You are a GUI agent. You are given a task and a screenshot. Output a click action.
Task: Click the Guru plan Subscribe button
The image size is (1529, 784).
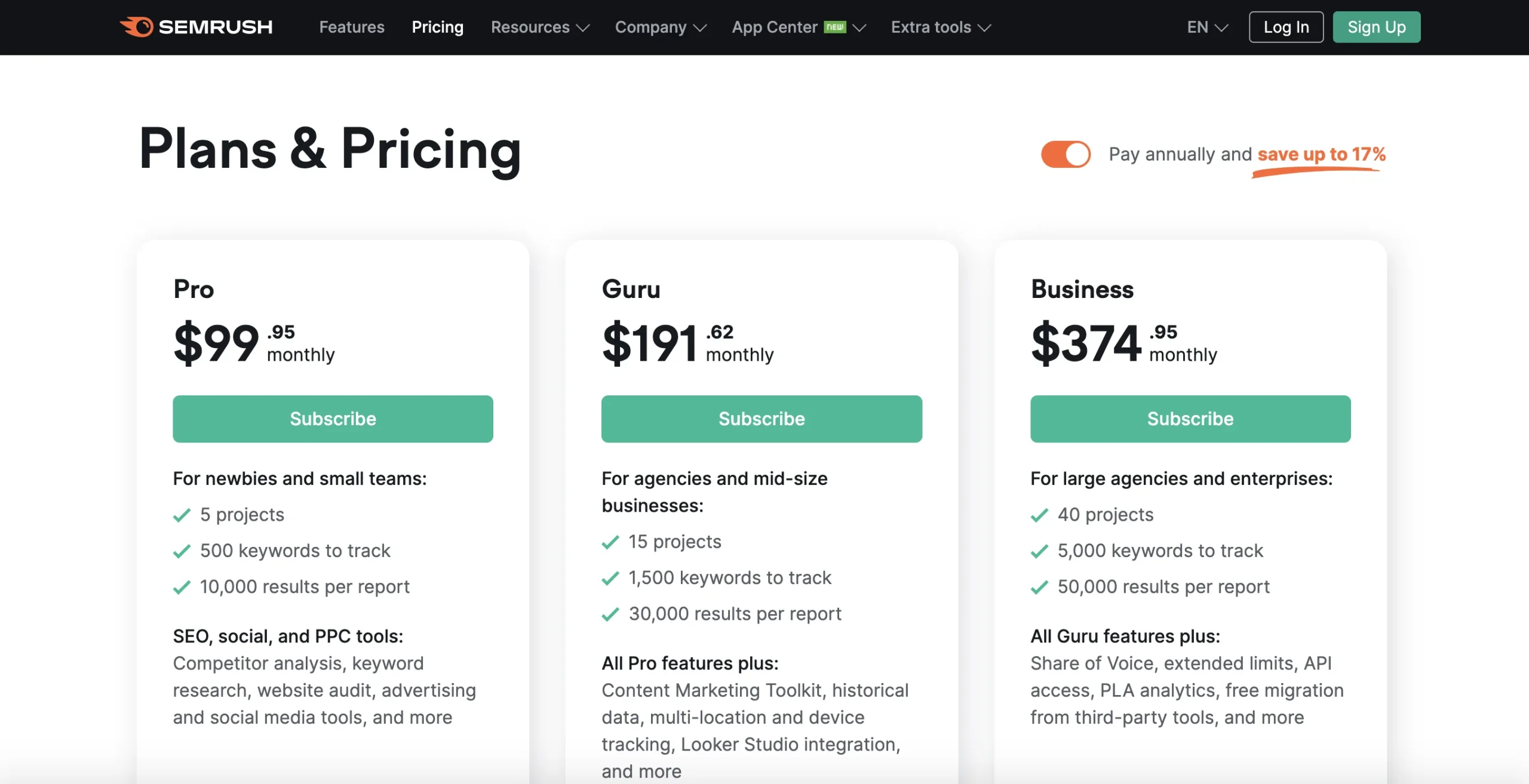tap(762, 418)
